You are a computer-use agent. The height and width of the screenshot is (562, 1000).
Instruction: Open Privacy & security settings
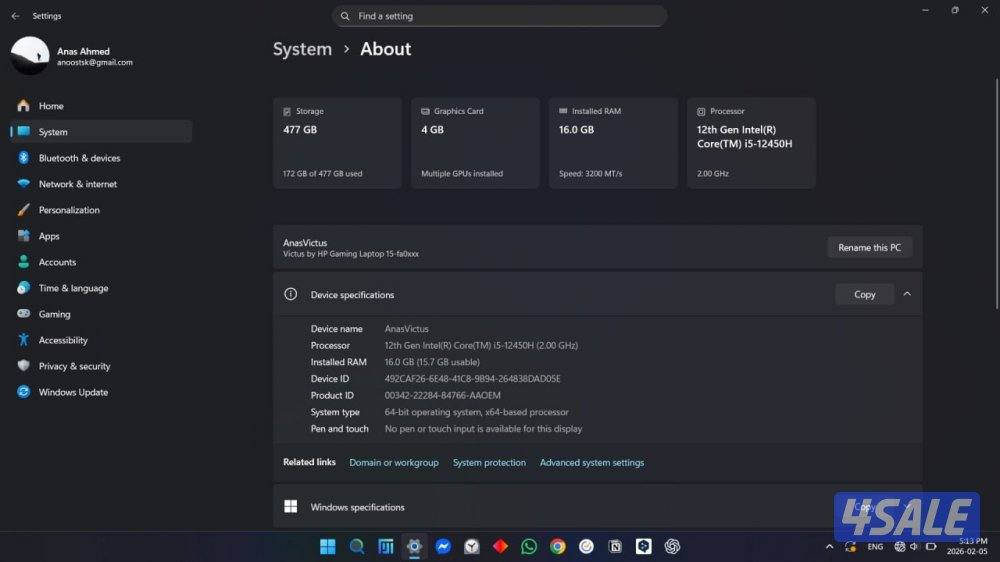point(102,366)
